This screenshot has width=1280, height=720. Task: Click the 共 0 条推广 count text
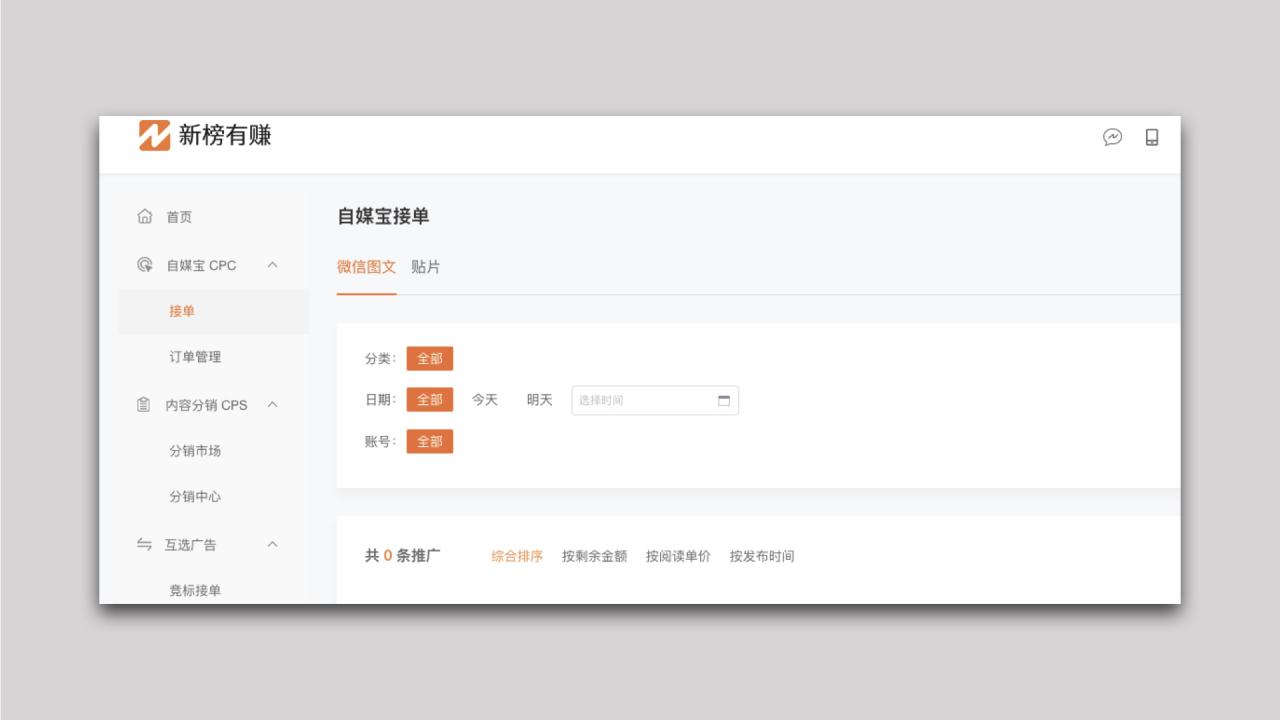(x=403, y=556)
